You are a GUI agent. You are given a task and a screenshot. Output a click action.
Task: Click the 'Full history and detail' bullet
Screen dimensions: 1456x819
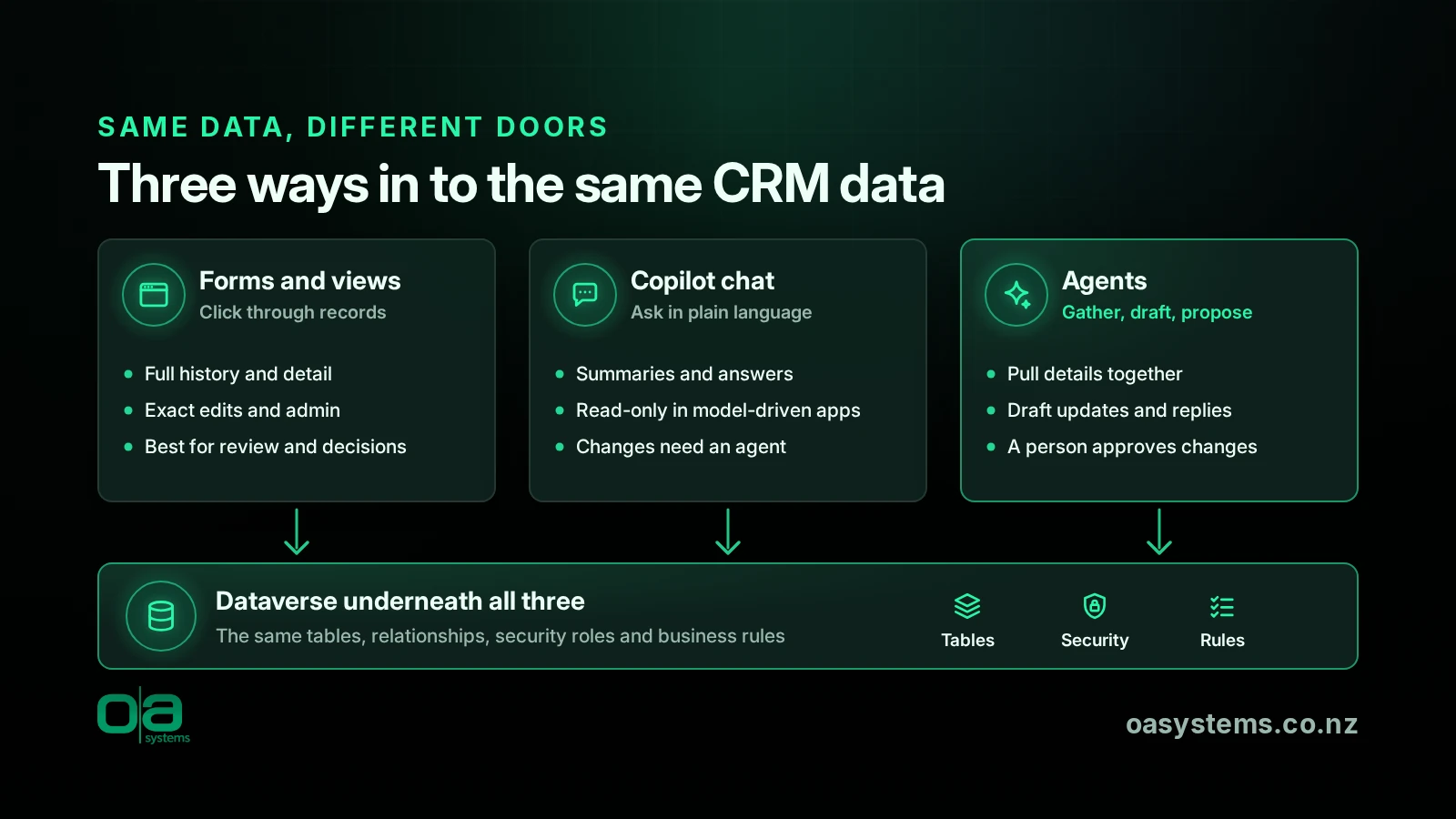pyautogui.click(x=238, y=374)
